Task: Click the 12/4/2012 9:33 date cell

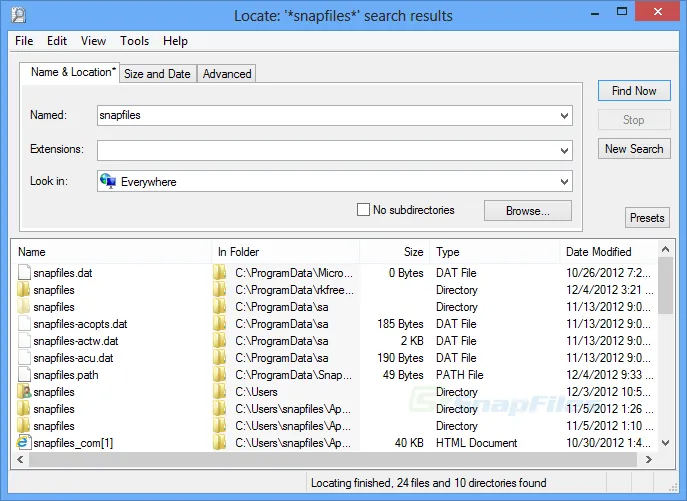Action: pyautogui.click(x=609, y=375)
